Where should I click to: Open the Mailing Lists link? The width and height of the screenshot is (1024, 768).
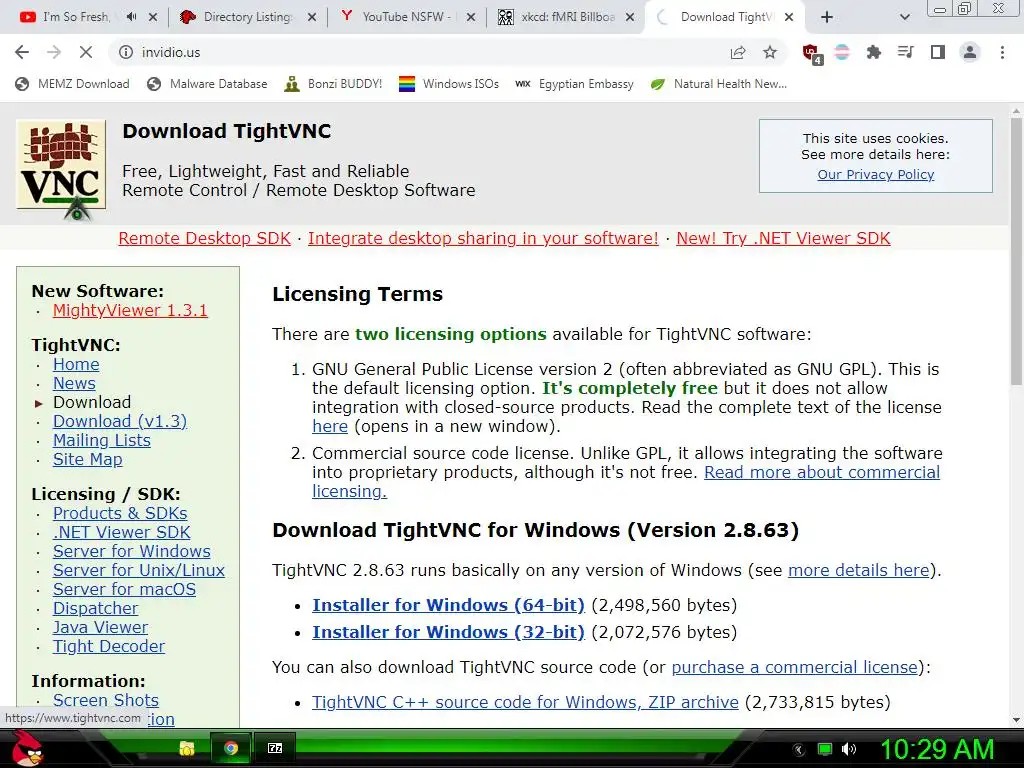[102, 440]
